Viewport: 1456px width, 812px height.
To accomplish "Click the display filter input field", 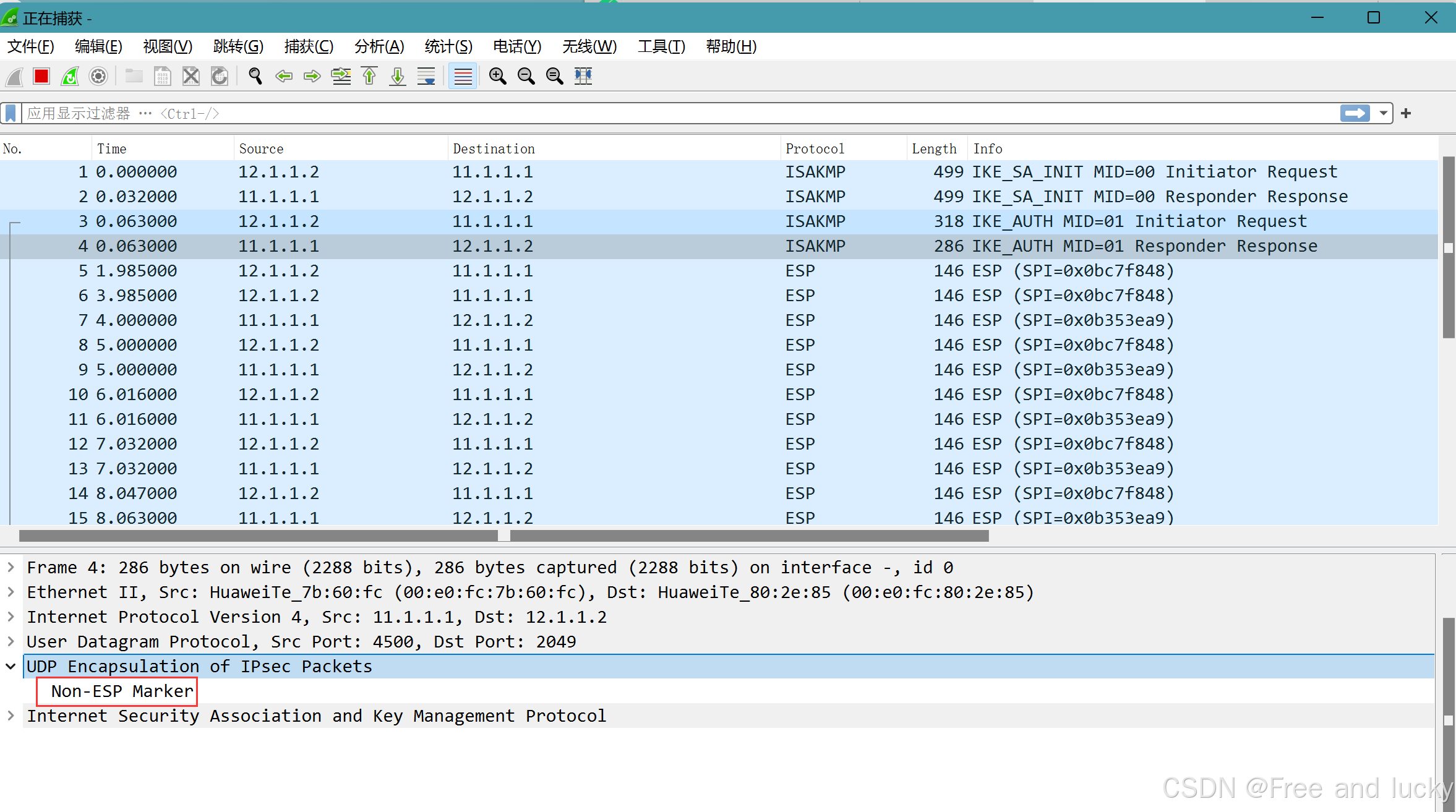I will (x=680, y=113).
